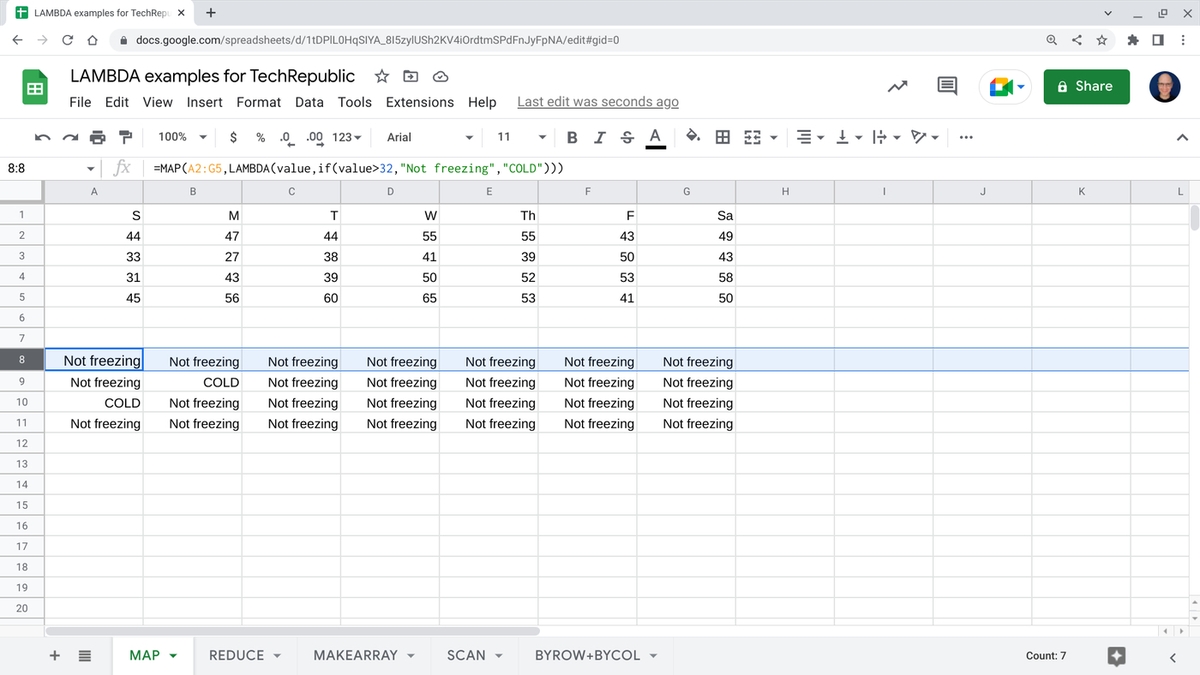This screenshot has width=1200, height=675.
Task: Apply currency format with the dollar icon
Action: tap(232, 137)
